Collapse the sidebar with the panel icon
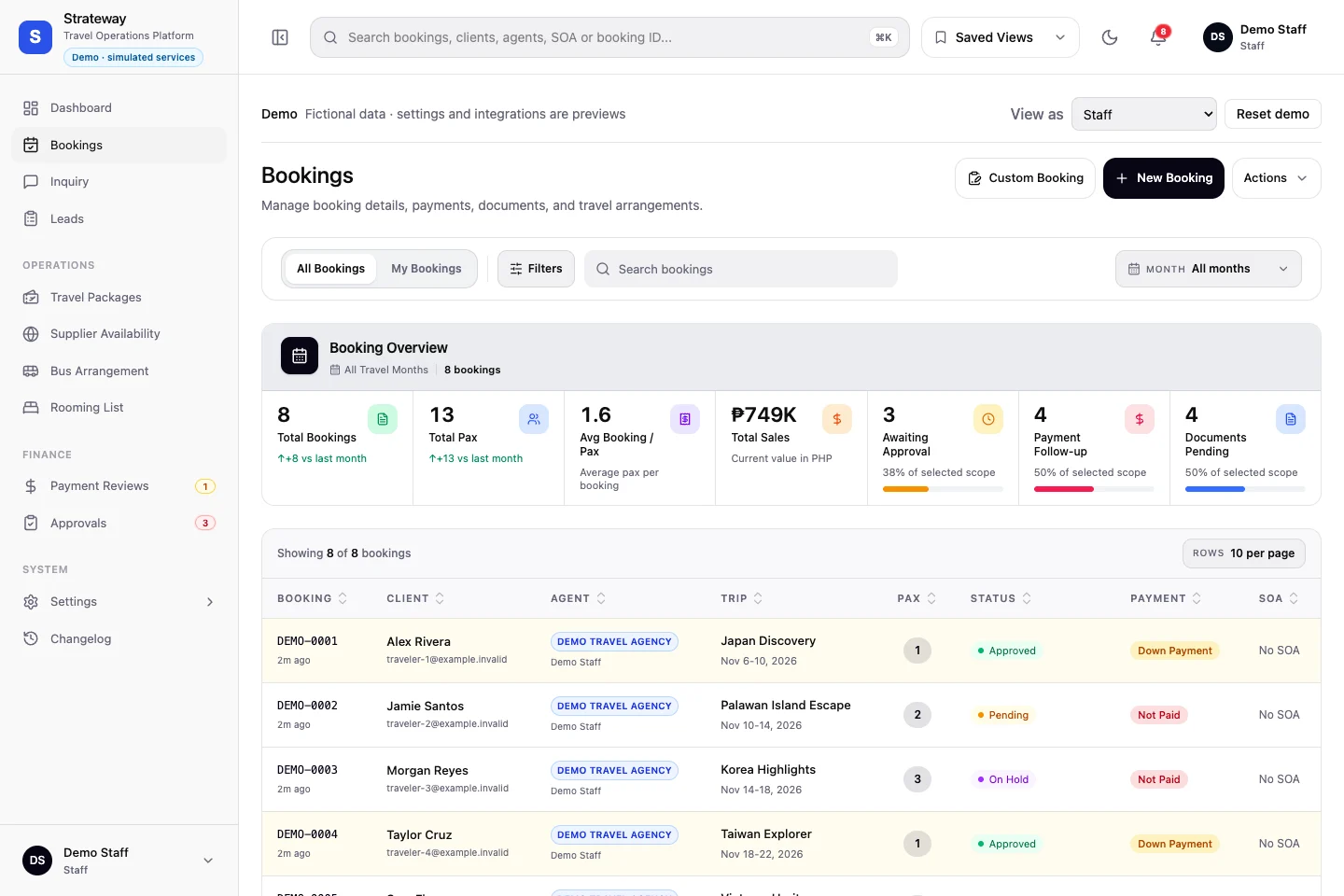 280,37
